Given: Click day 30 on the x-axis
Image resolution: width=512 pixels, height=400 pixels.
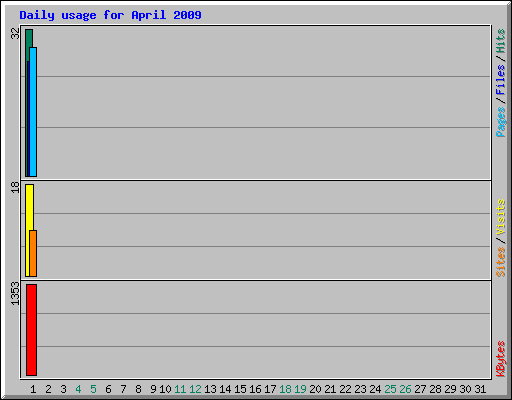Looking at the screenshot, I should (465, 389).
